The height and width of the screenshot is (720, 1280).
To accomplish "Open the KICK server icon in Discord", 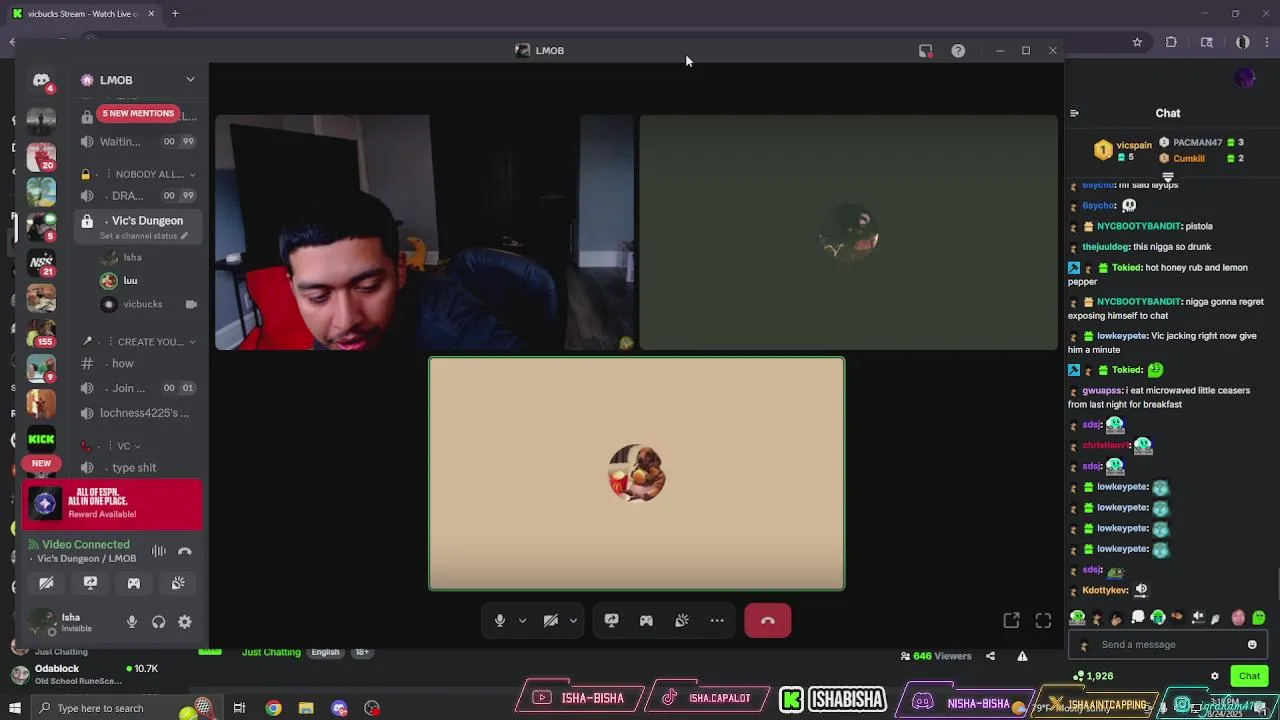I will (x=41, y=439).
